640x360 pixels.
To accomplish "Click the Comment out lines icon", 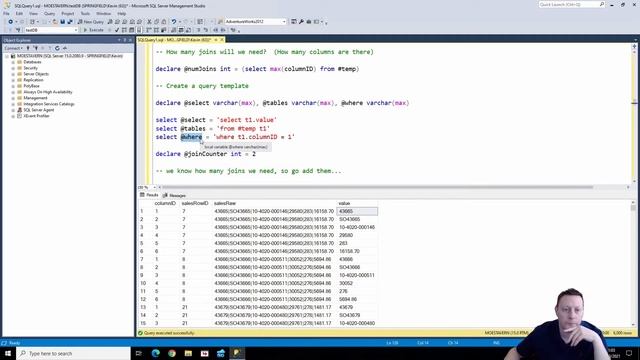I will [198, 30].
